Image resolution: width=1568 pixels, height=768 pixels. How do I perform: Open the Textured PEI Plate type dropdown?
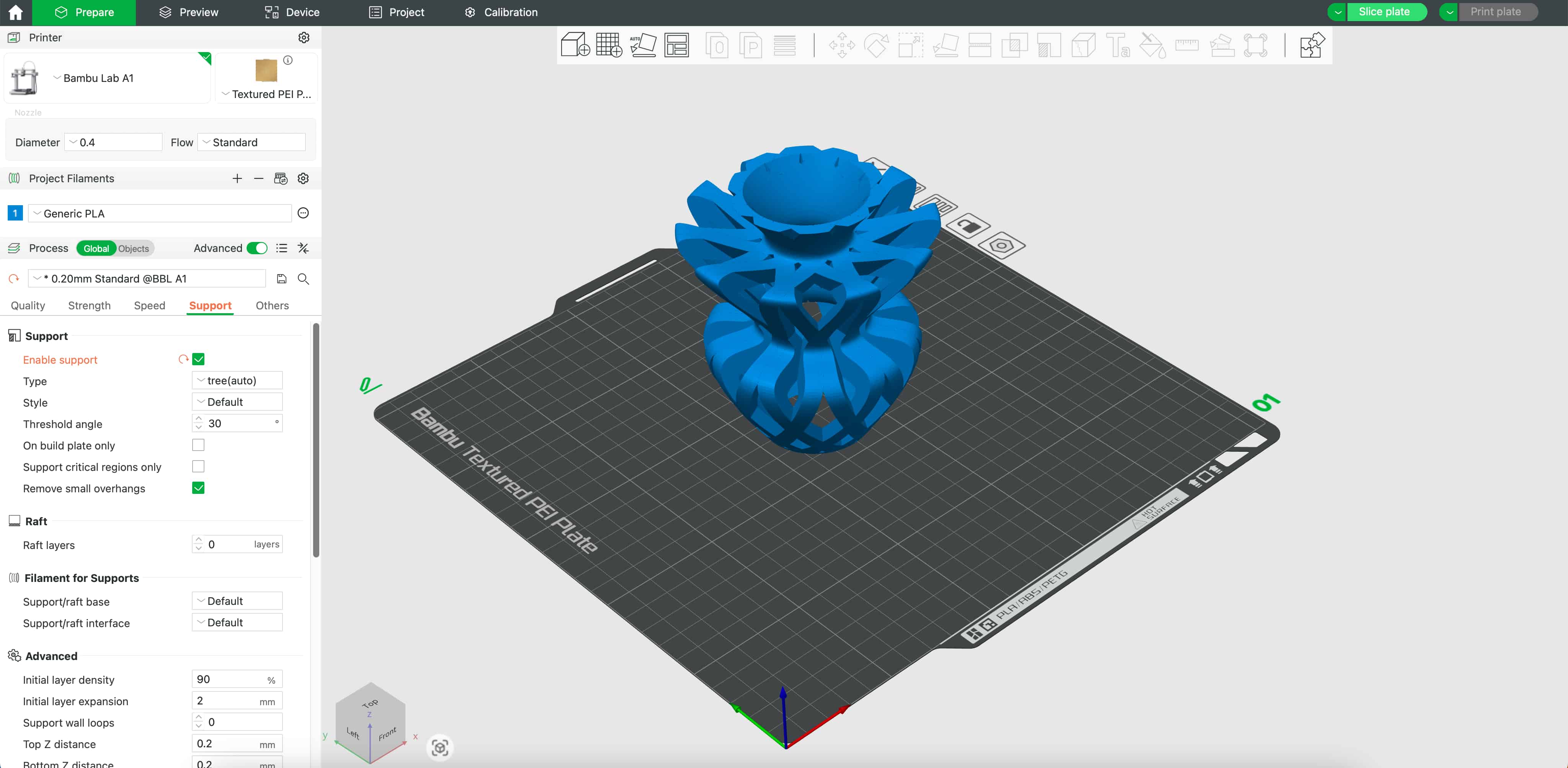[x=266, y=94]
